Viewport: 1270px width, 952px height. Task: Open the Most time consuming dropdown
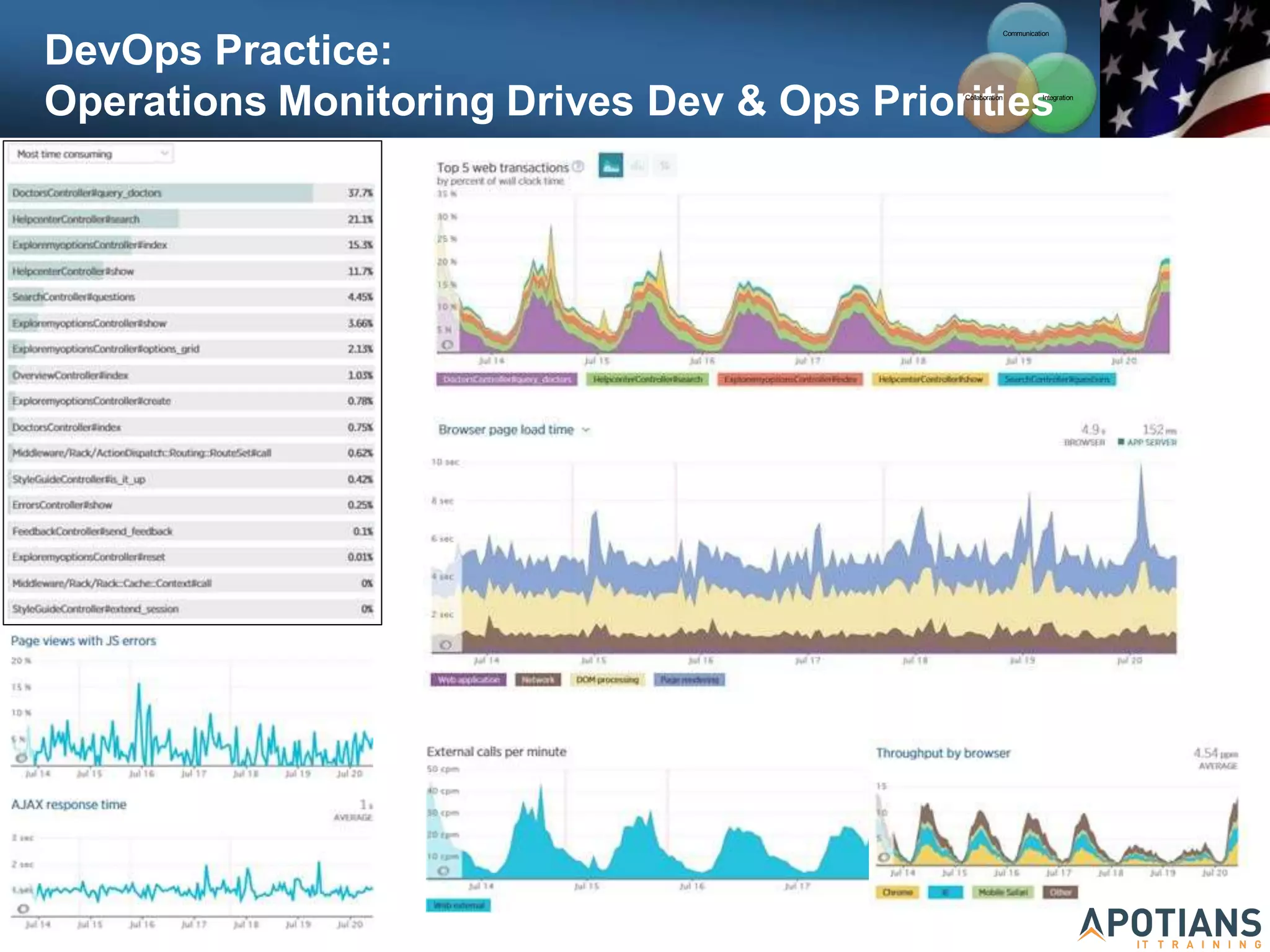click(x=91, y=154)
